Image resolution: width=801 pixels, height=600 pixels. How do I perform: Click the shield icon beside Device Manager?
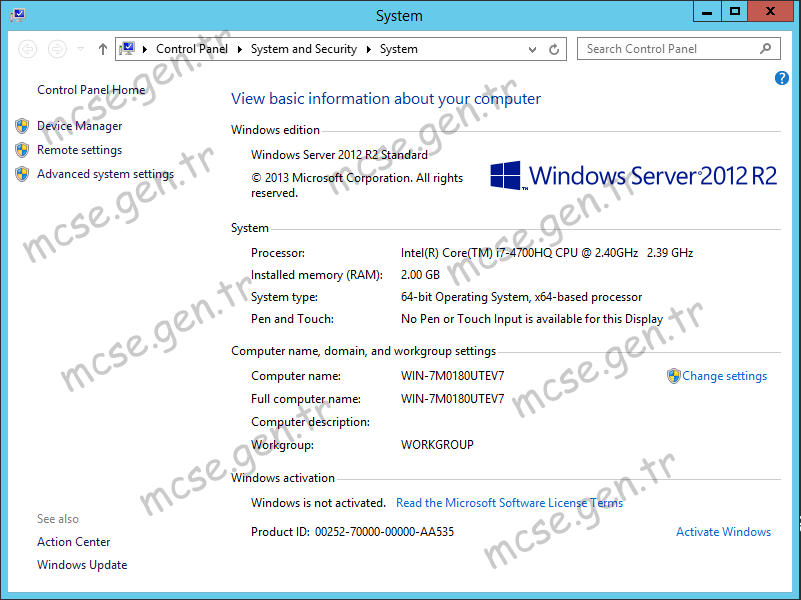click(x=22, y=126)
